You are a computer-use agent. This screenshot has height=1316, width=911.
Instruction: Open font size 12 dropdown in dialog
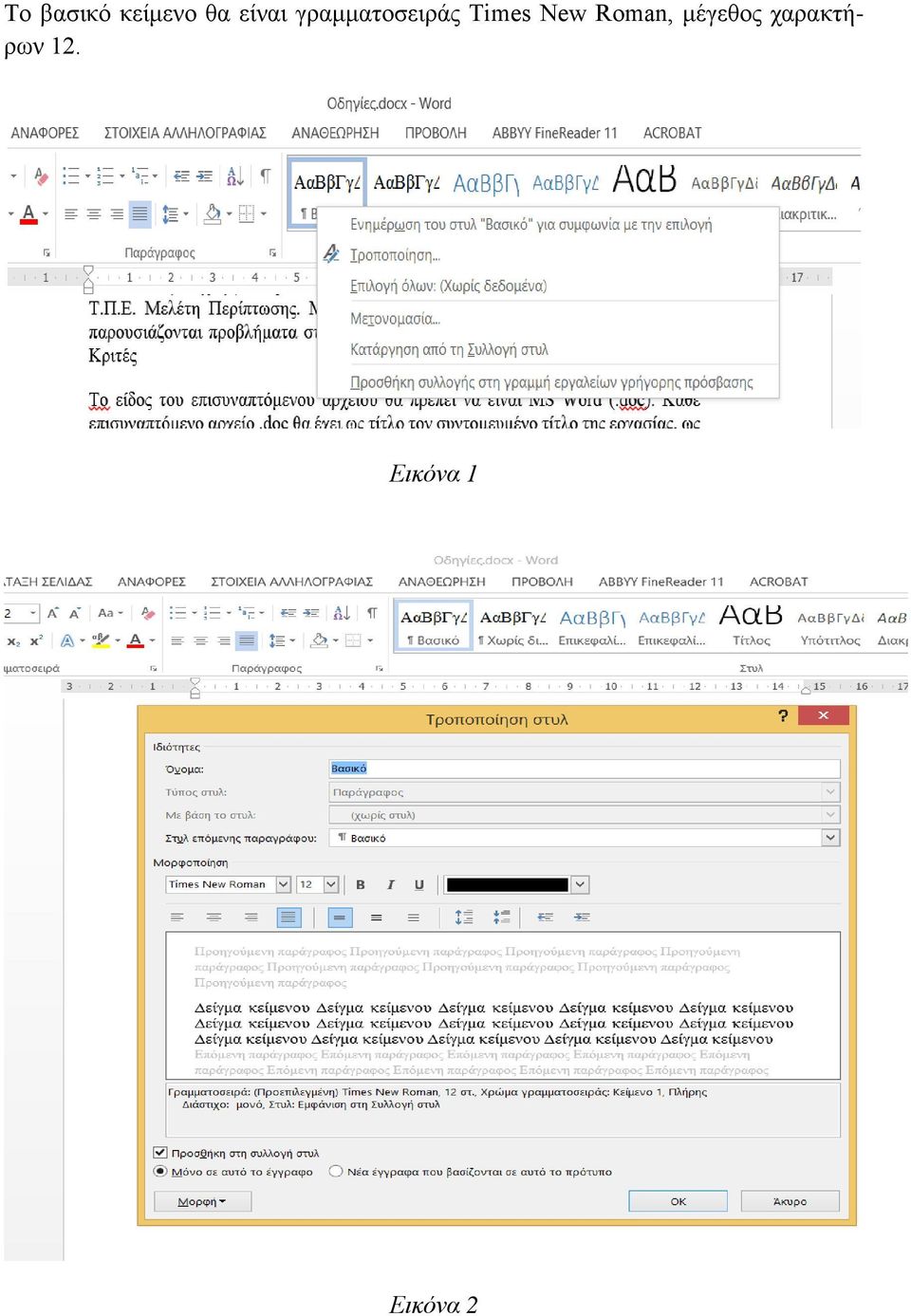pyautogui.click(x=331, y=884)
